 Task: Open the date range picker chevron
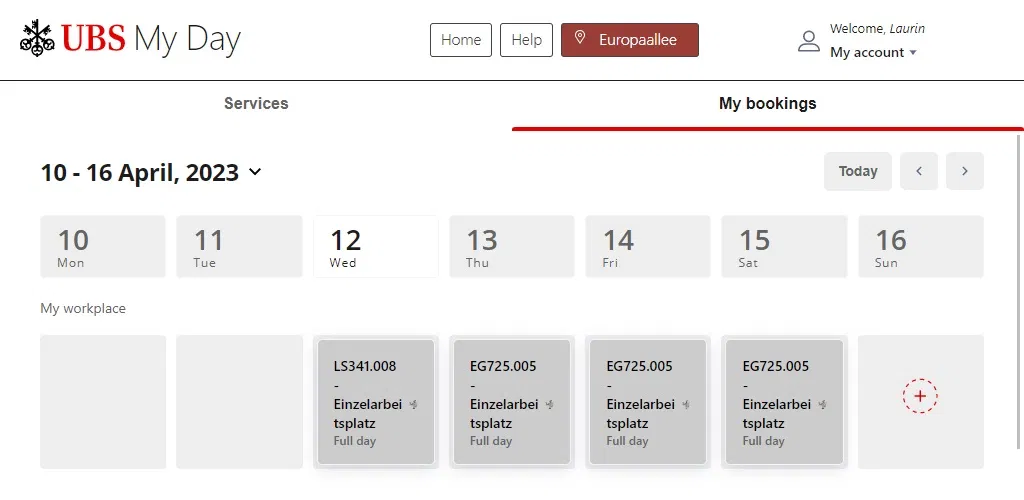click(x=255, y=172)
